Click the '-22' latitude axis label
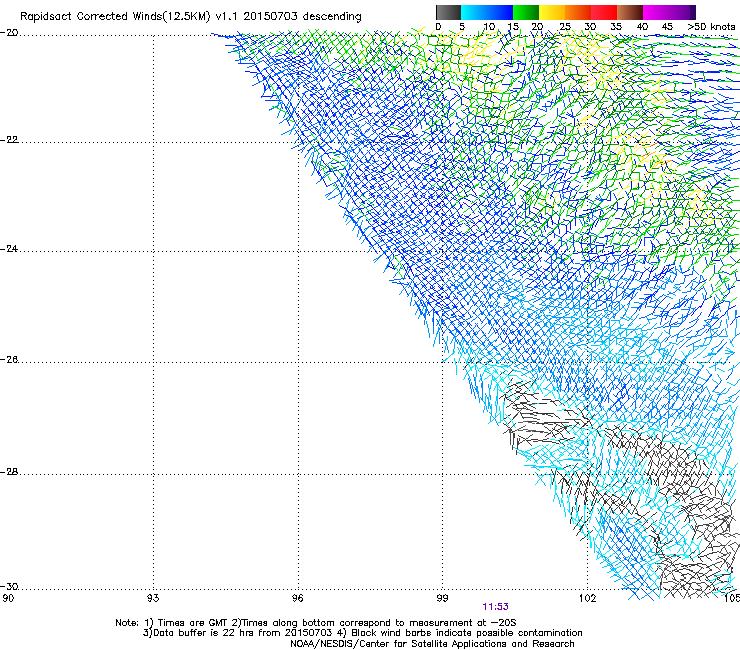 (9, 140)
